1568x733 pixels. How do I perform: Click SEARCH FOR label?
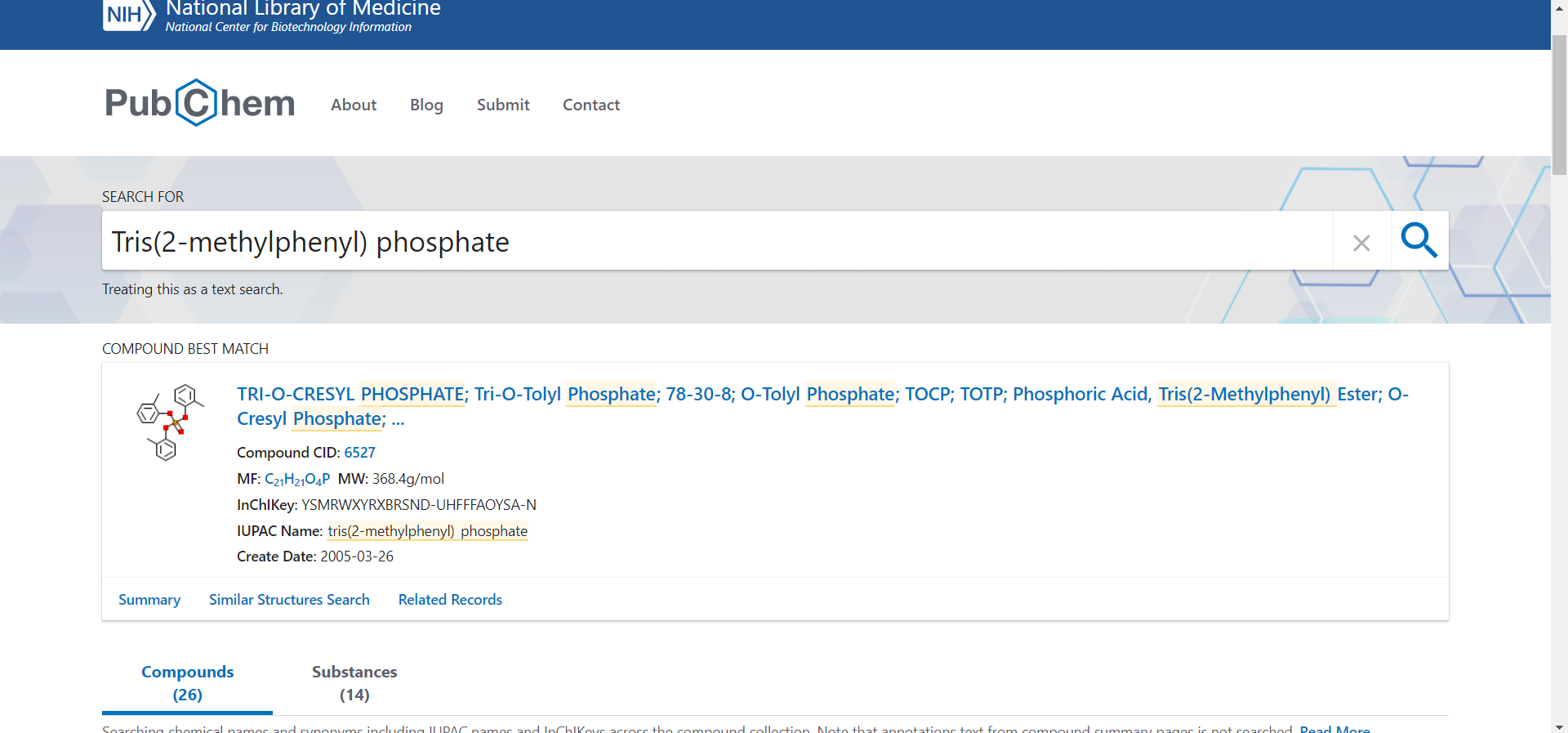pyautogui.click(x=143, y=197)
